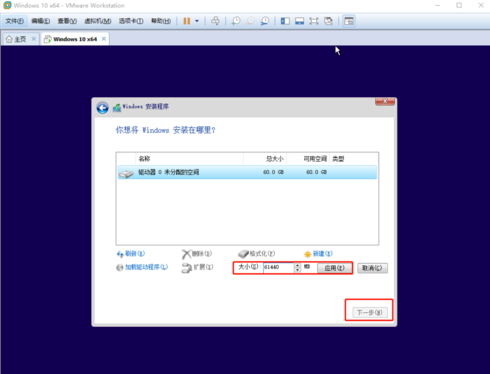
Task: Close the Windows 10 x64 tab
Action: (104, 39)
